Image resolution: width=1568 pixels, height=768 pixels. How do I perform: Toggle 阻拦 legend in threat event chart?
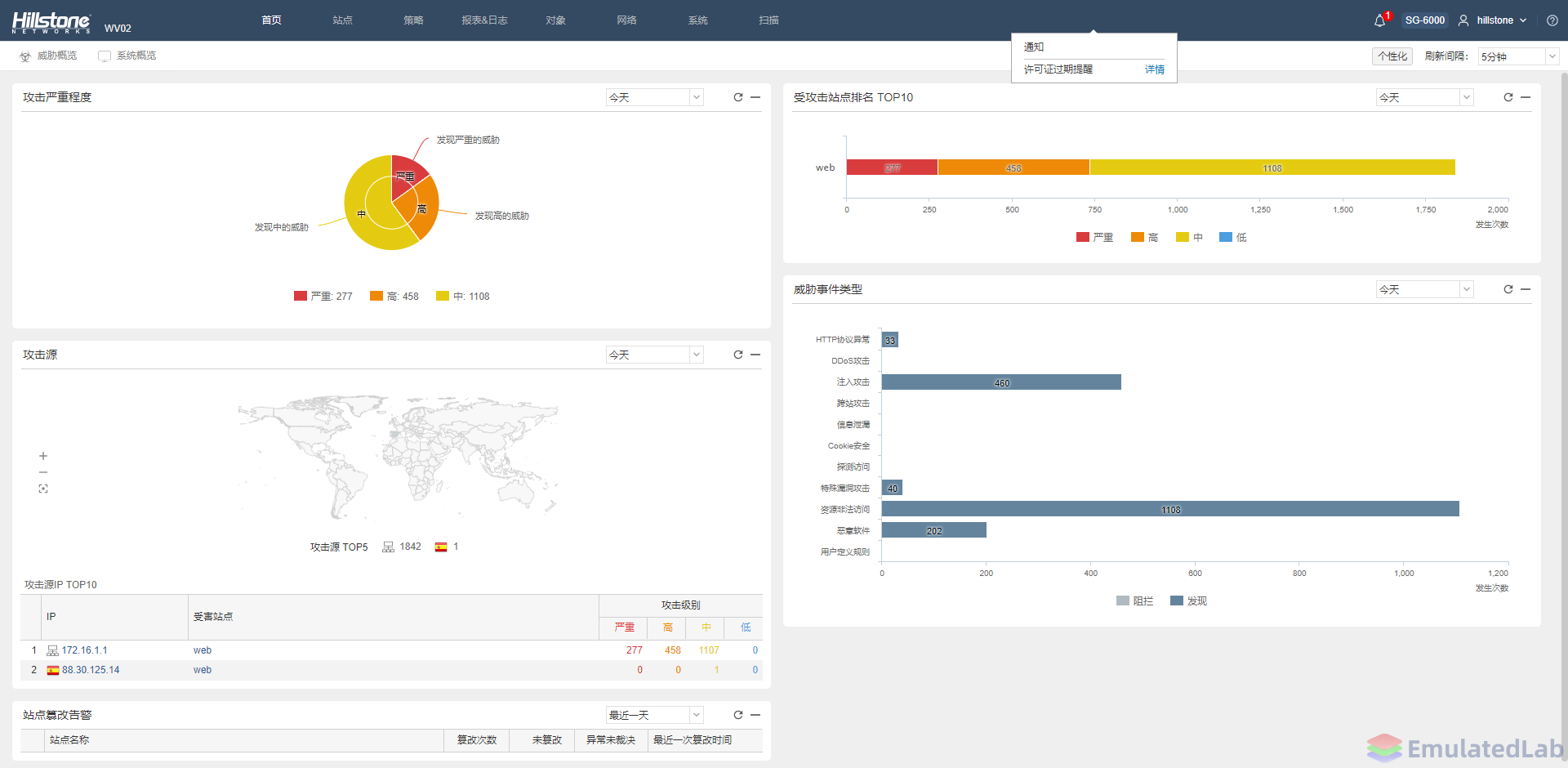pos(1134,601)
